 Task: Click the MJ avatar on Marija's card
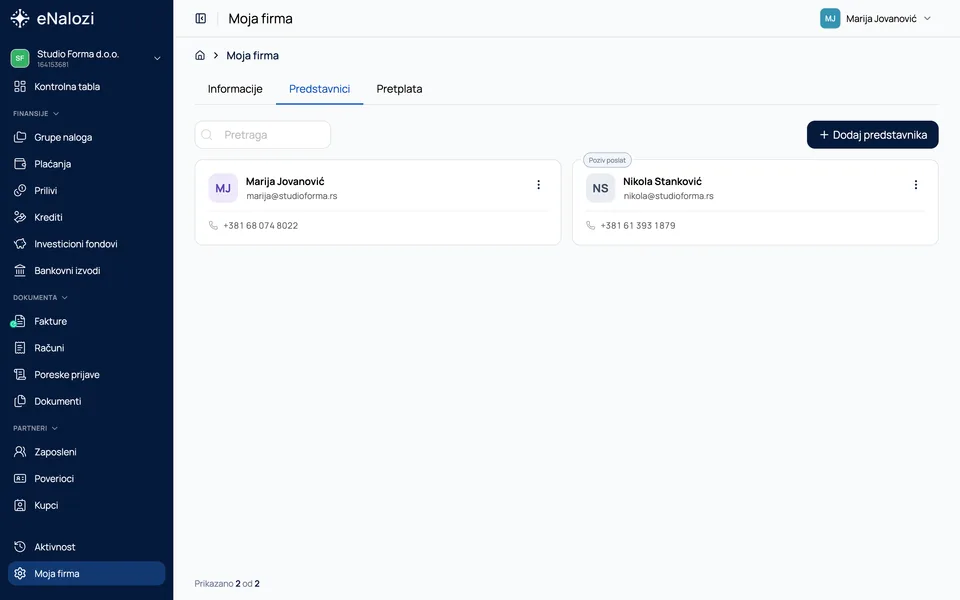(223, 188)
